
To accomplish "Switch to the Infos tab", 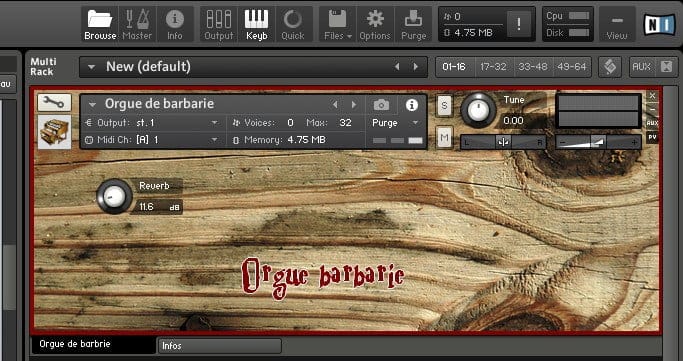I will click(x=219, y=346).
